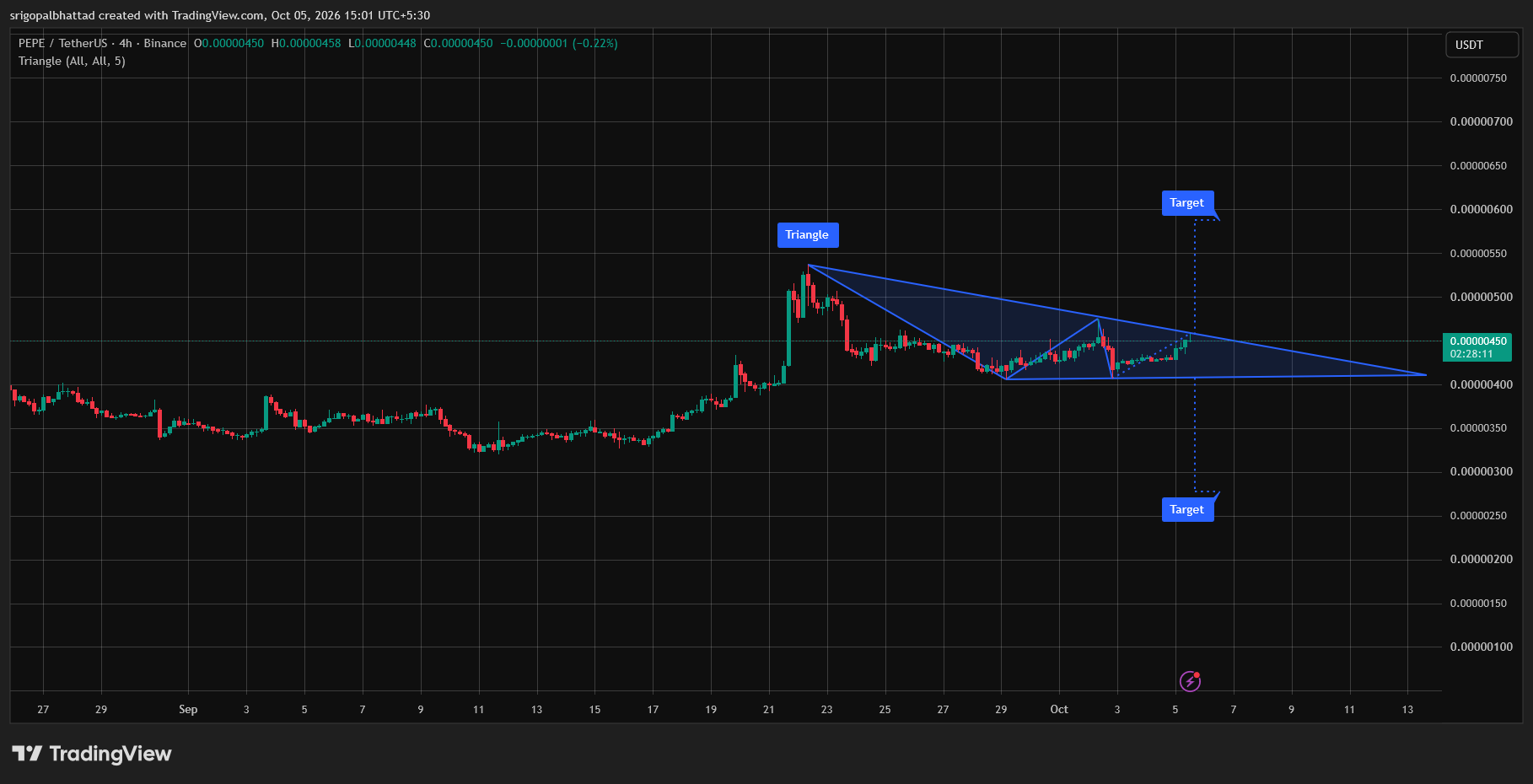Click the attribution header text

click(220, 15)
